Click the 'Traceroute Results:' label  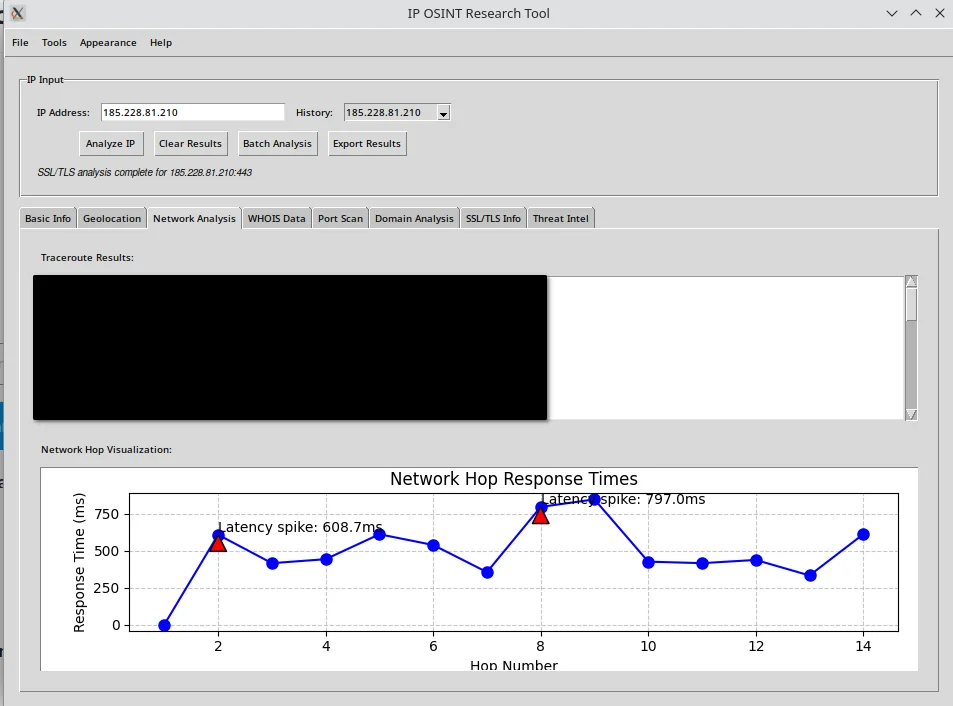click(x=87, y=258)
